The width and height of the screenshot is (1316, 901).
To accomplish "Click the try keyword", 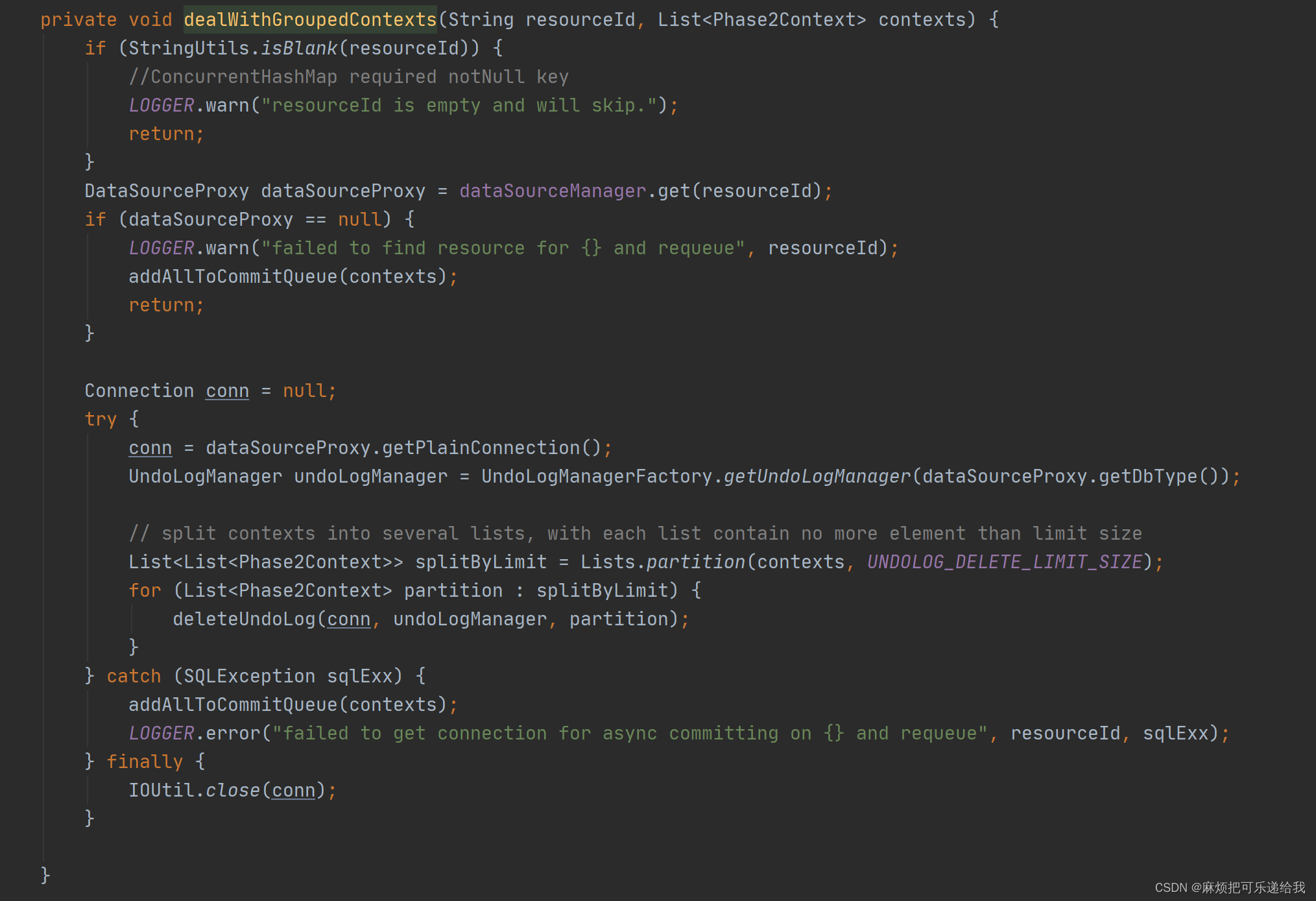I will [x=101, y=419].
